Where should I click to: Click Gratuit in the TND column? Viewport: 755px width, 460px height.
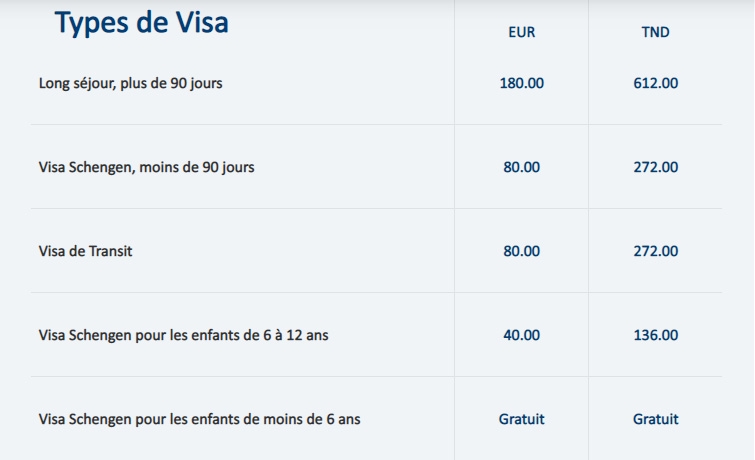[x=655, y=419]
